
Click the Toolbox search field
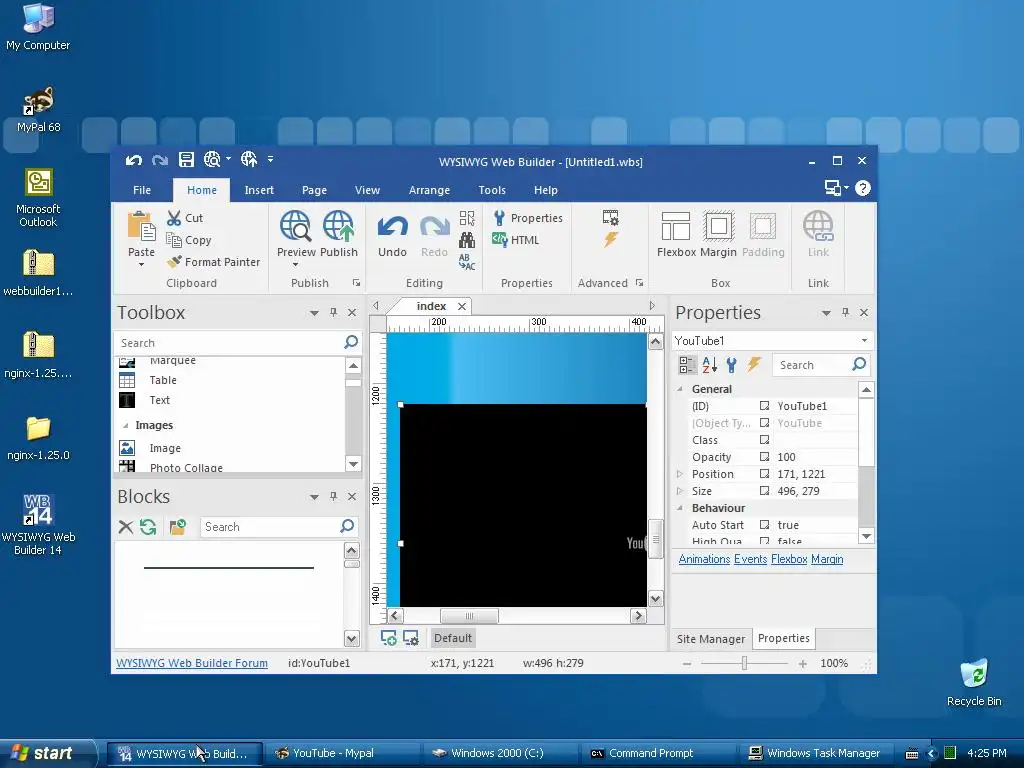(x=229, y=343)
